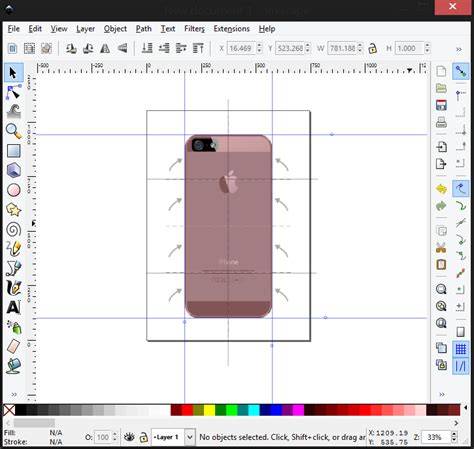The height and width of the screenshot is (449, 474).
Task: Expand command bar overflow chevron
Action: pos(442,395)
